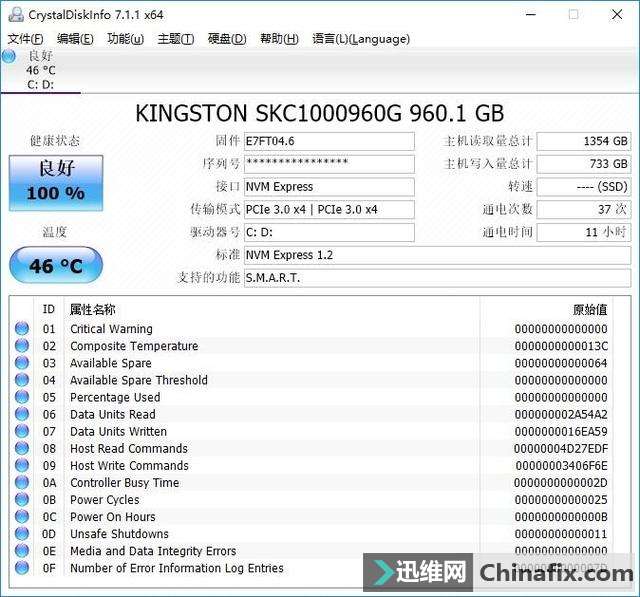This screenshot has height=597, width=640.
Task: Click the 属性名称 column header
Action: point(93,309)
